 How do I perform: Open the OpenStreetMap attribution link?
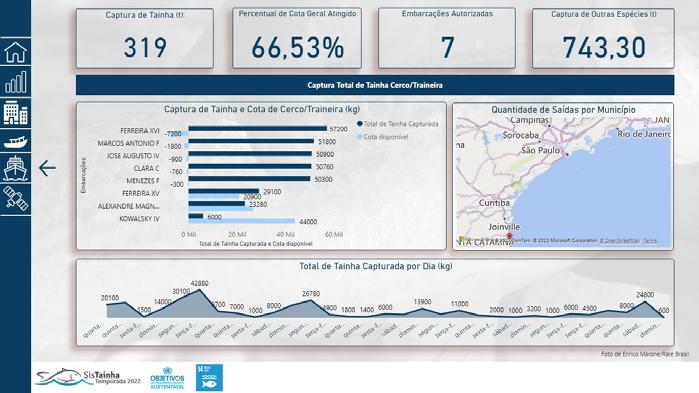pyautogui.click(x=619, y=241)
